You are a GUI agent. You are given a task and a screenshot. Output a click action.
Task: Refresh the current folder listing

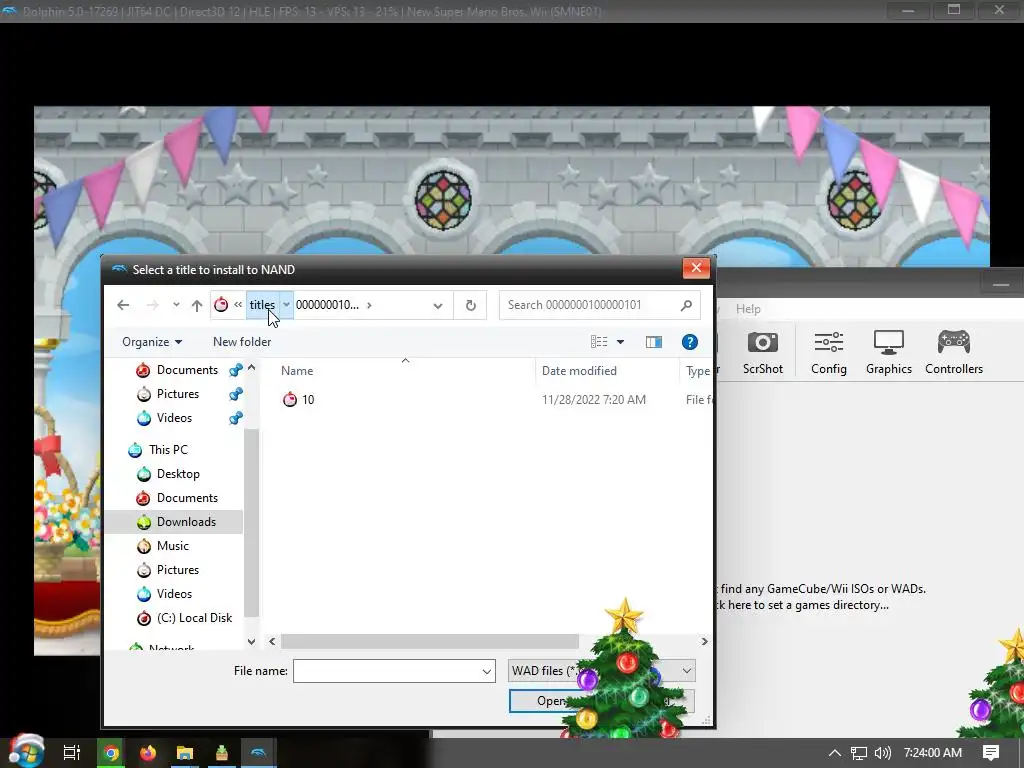tap(470, 305)
